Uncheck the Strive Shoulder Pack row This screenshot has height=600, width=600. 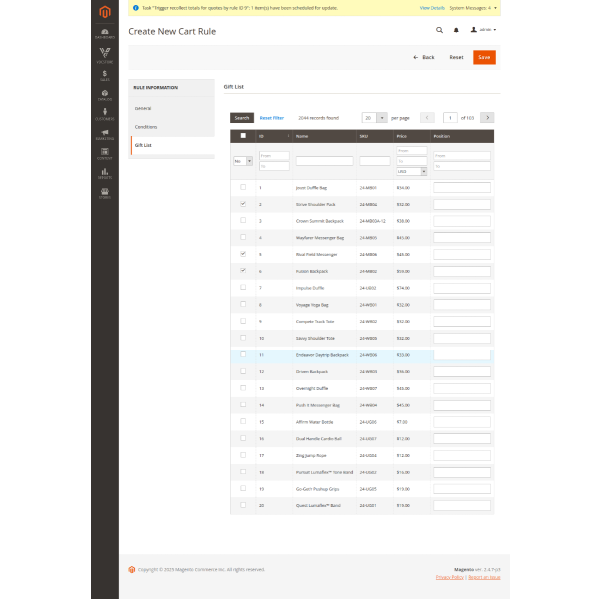[243, 203]
